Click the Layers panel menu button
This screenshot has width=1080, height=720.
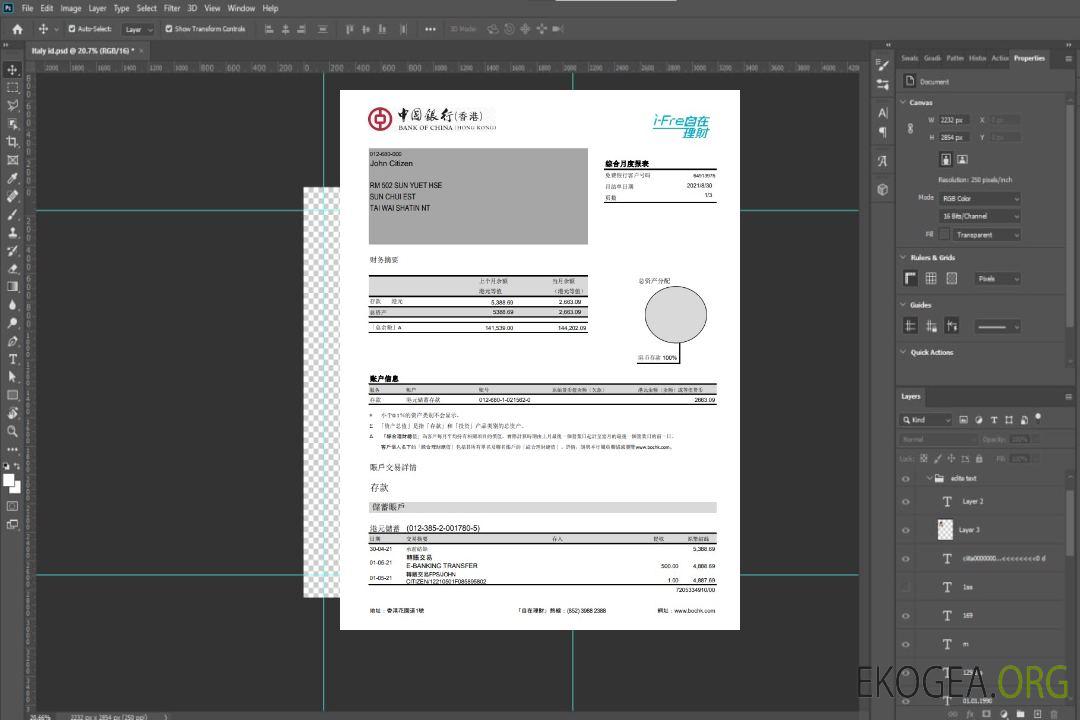tap(1068, 397)
